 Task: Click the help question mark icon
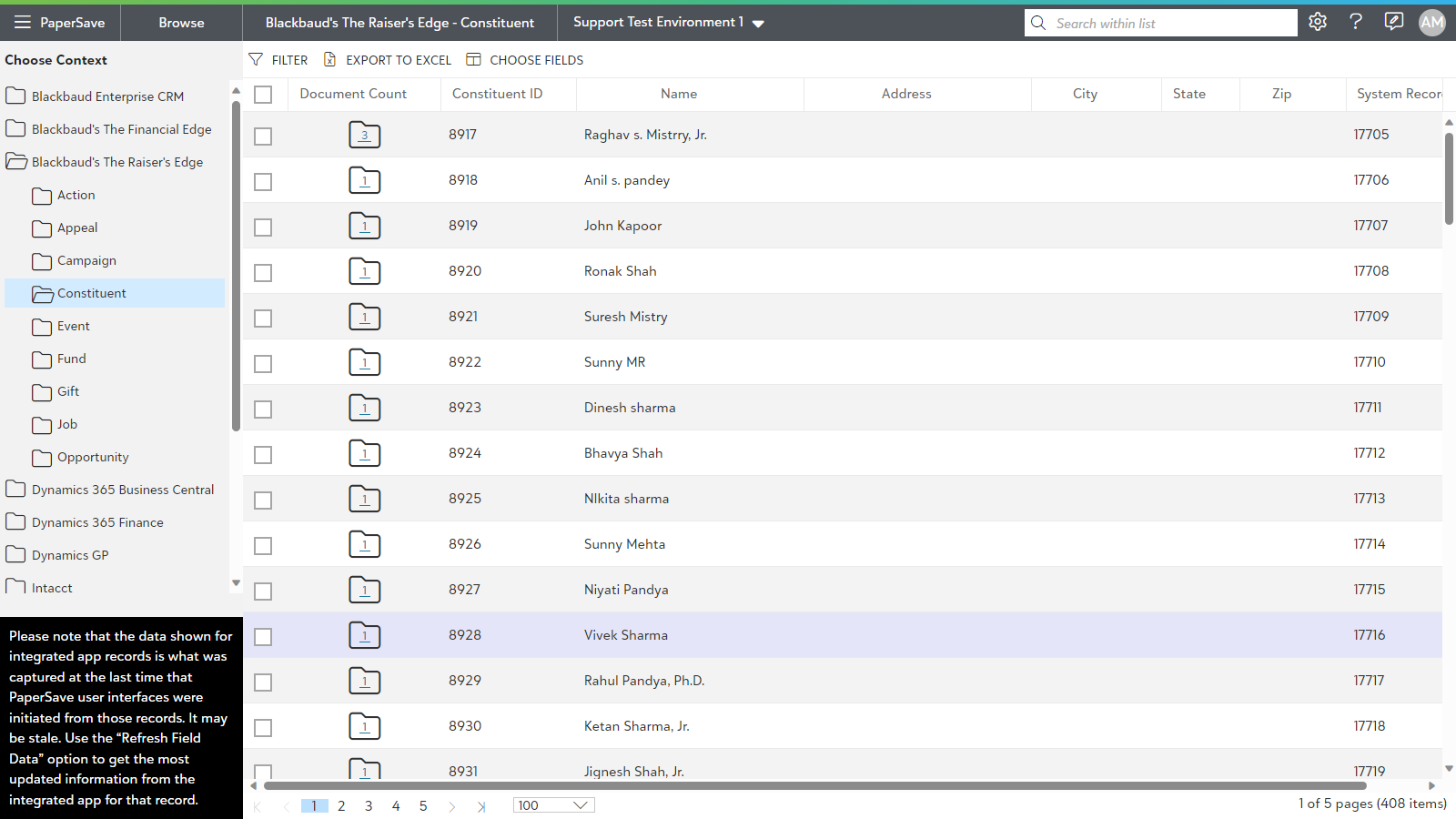1356,22
